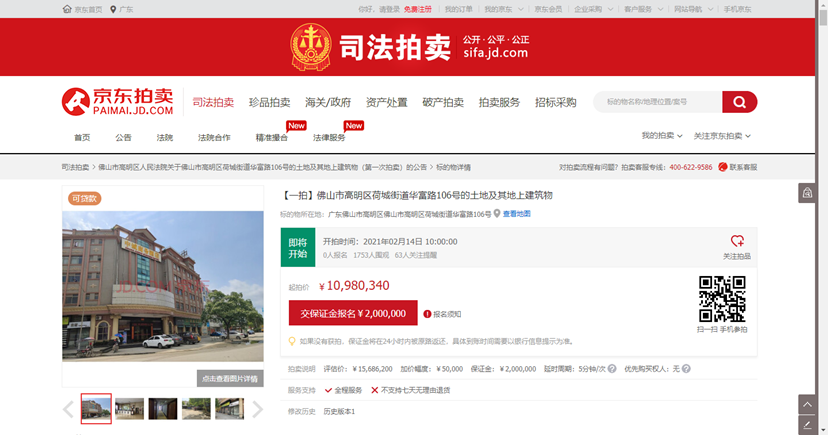Click the right sidebar house icon
Image resolution: width=828 pixels, height=435 pixels.
[807, 193]
